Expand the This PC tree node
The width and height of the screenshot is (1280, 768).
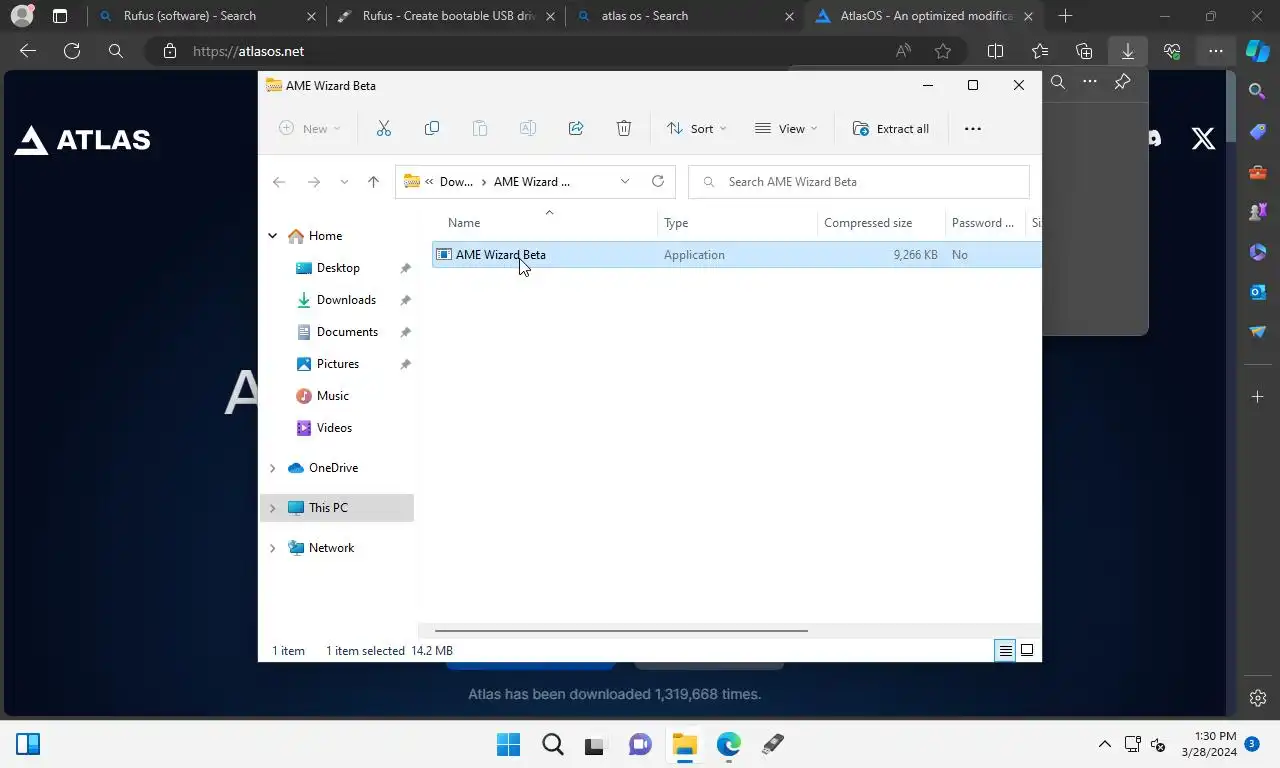[x=272, y=508]
